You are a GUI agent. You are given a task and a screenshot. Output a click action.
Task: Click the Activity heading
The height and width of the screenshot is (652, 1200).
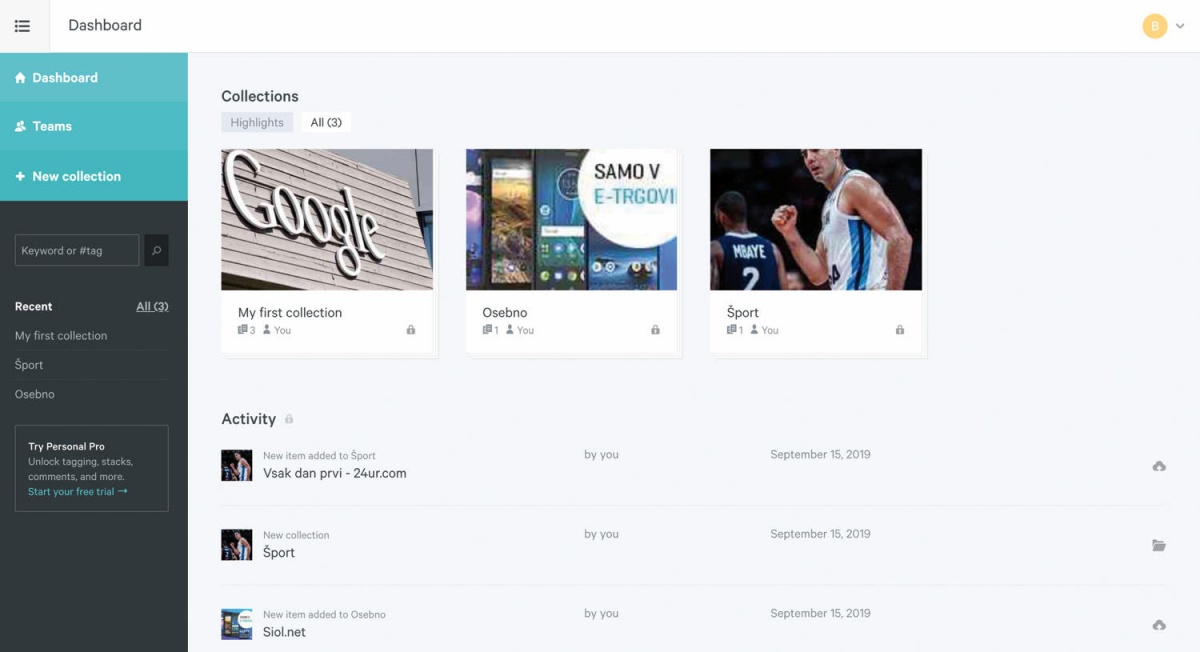click(249, 419)
